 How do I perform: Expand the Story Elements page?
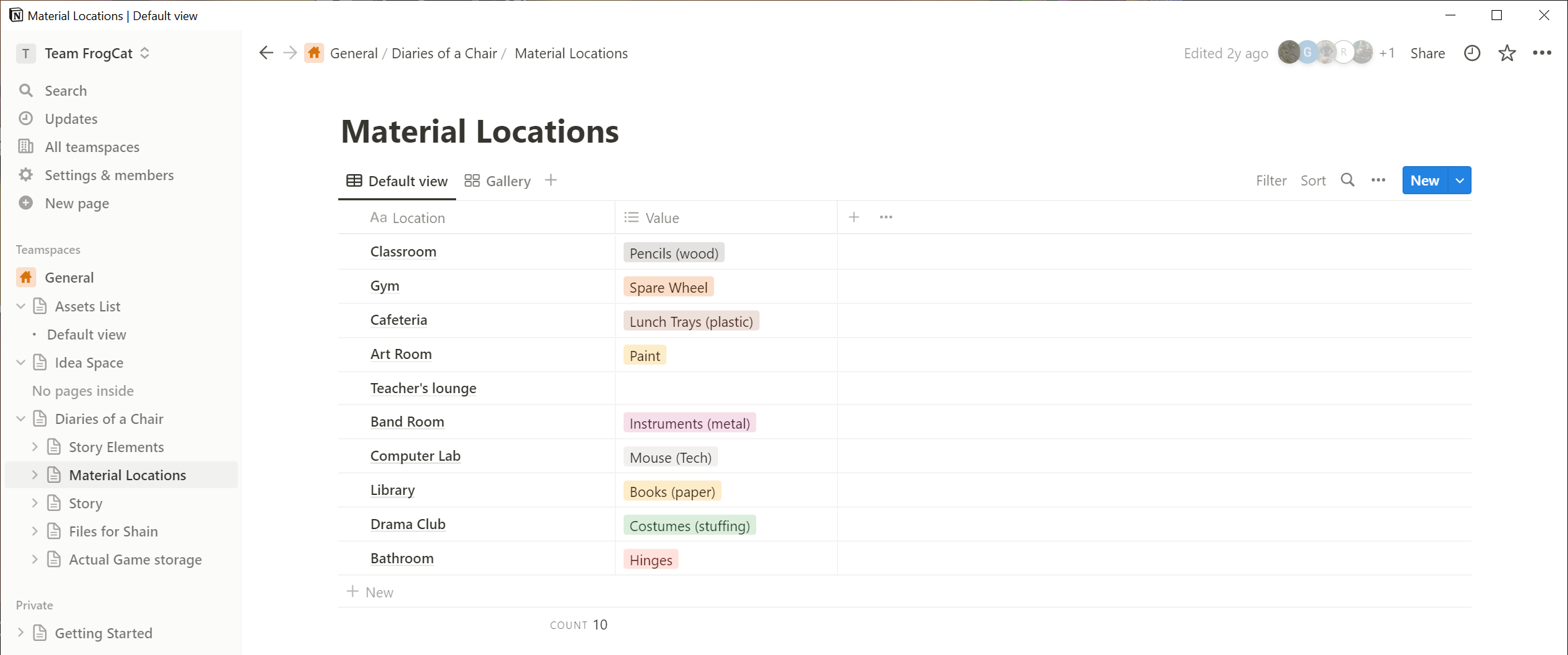tap(35, 447)
